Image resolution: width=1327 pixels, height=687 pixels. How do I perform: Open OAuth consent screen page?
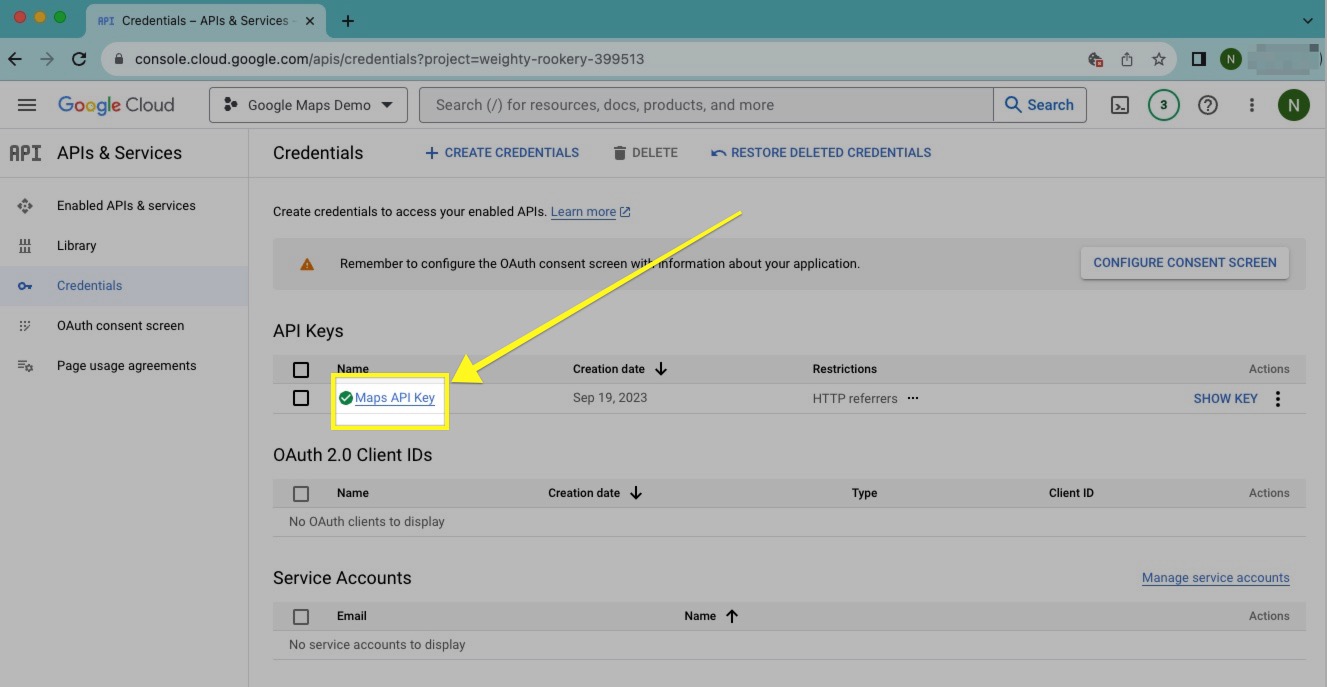pos(120,326)
